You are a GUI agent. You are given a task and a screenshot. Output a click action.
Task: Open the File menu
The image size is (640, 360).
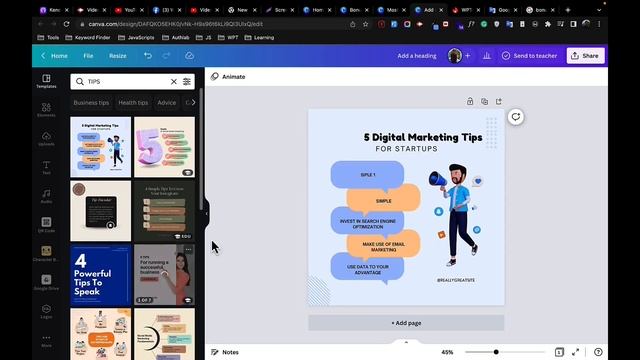pyautogui.click(x=88, y=56)
